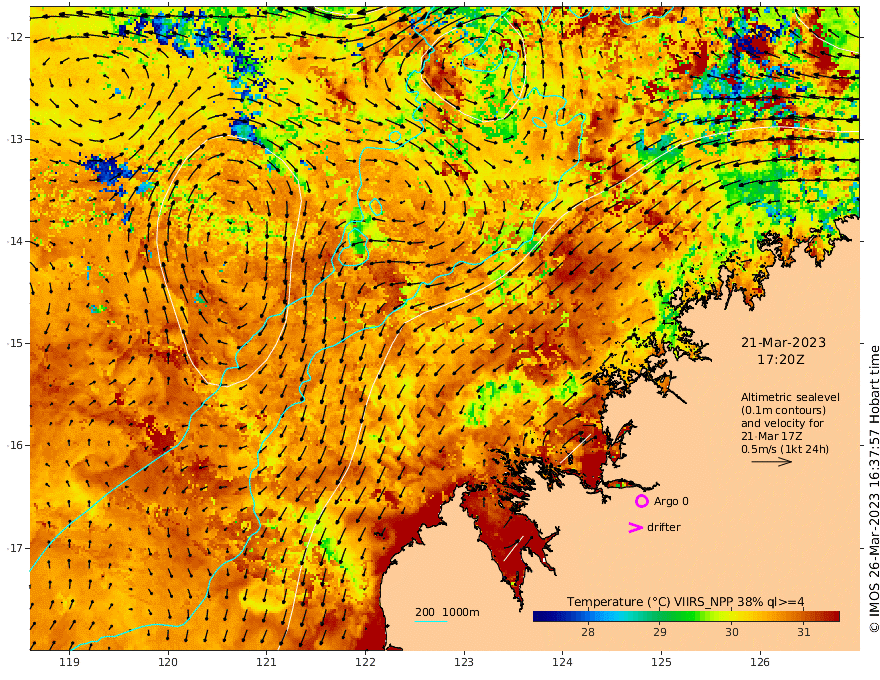Click the 28 label on the color scale
880x680 pixels.
(588, 632)
